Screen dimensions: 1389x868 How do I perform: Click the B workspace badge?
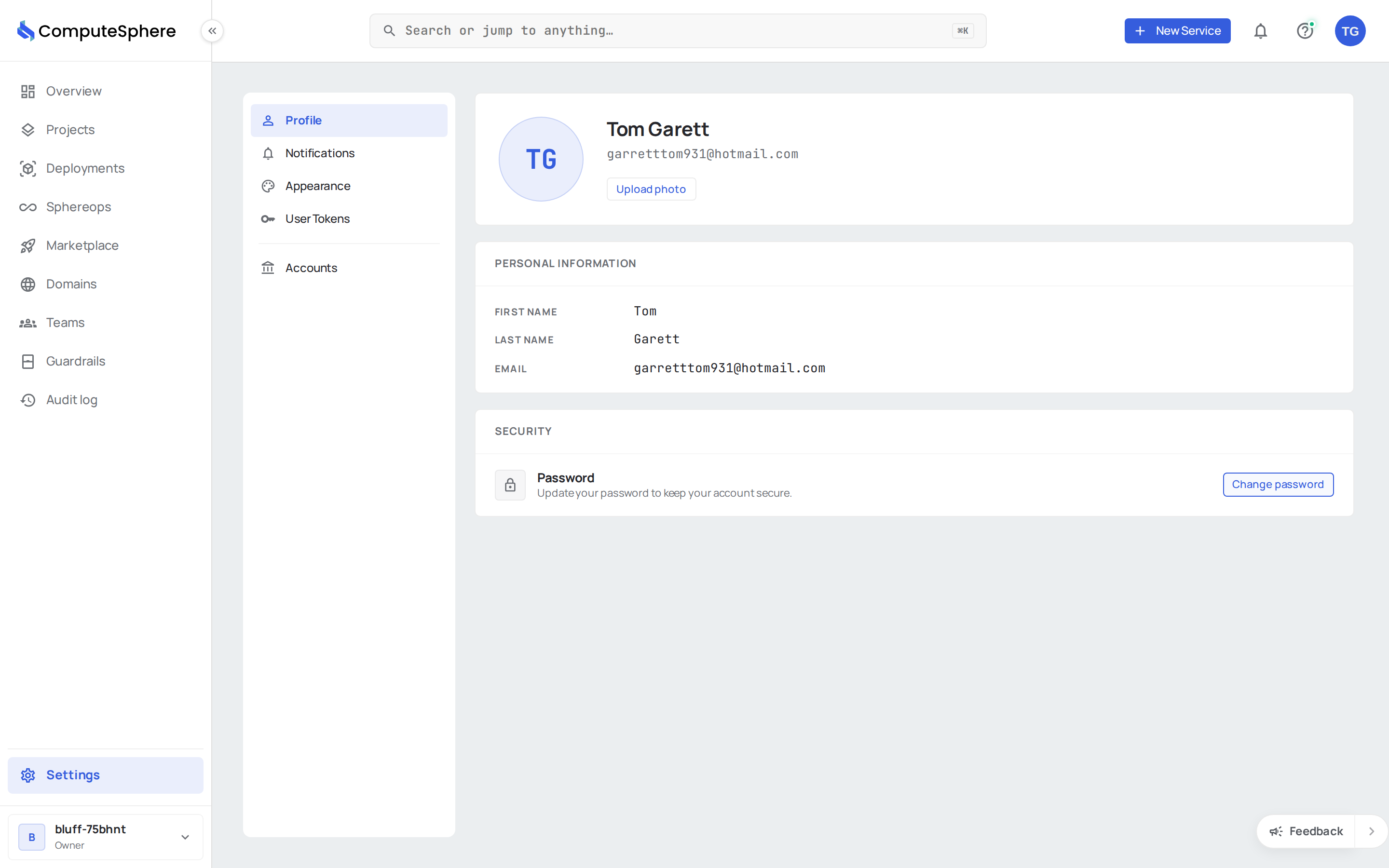coord(31,837)
